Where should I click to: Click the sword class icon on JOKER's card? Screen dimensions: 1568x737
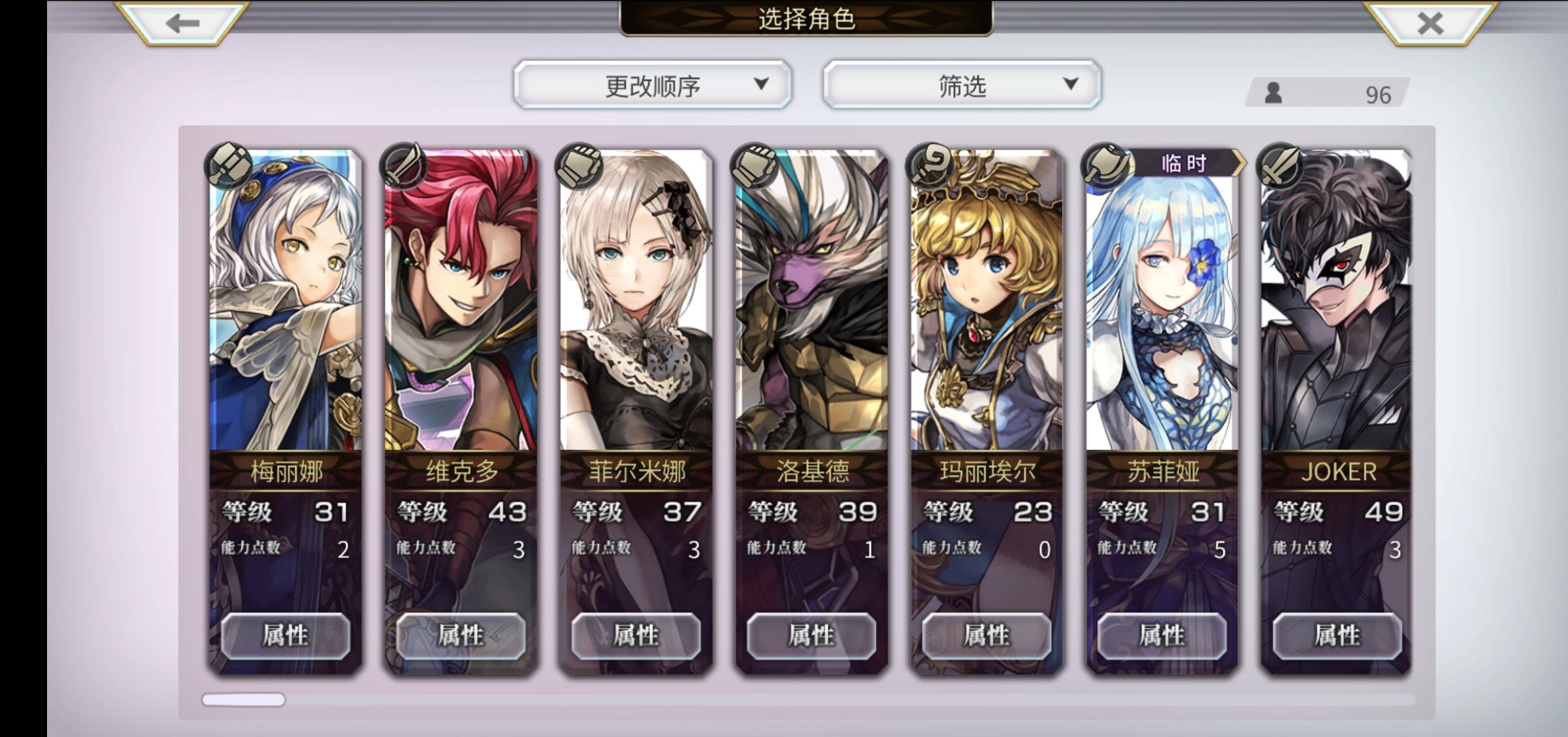(x=1279, y=166)
